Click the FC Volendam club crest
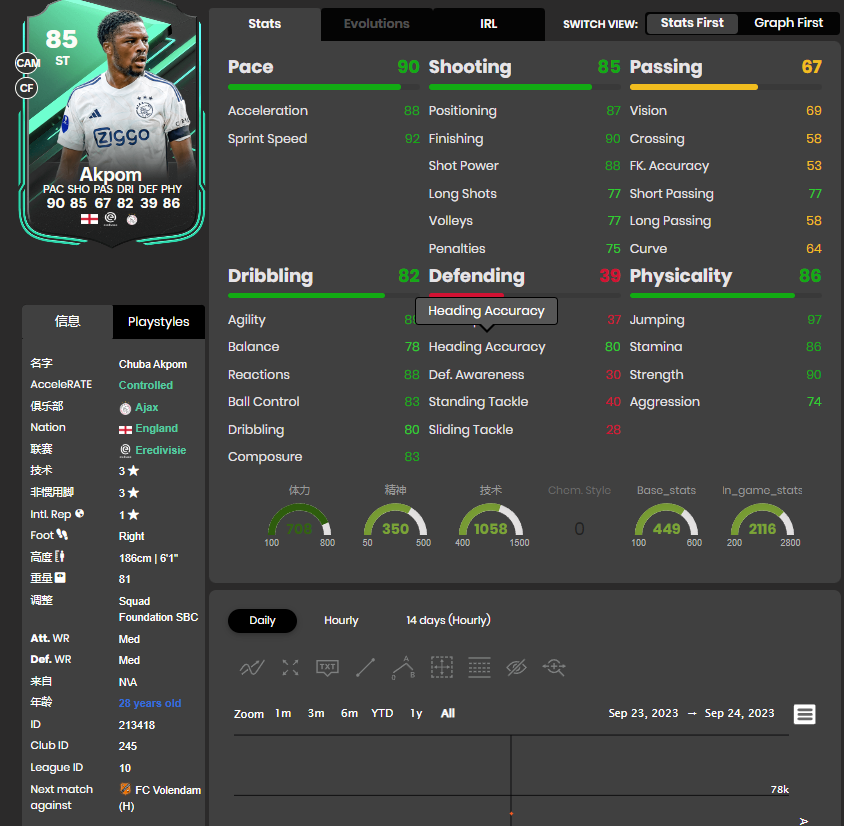 click(125, 789)
